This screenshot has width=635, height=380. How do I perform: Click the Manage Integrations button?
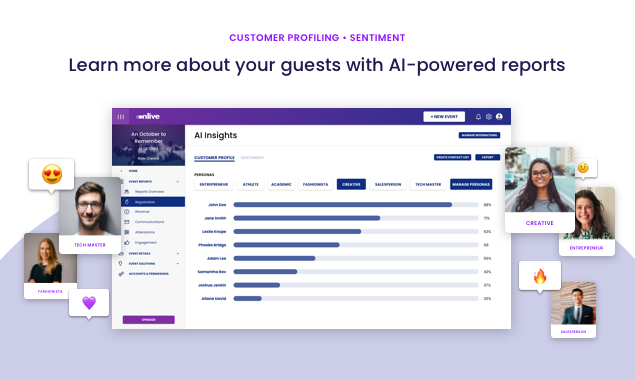tap(479, 135)
